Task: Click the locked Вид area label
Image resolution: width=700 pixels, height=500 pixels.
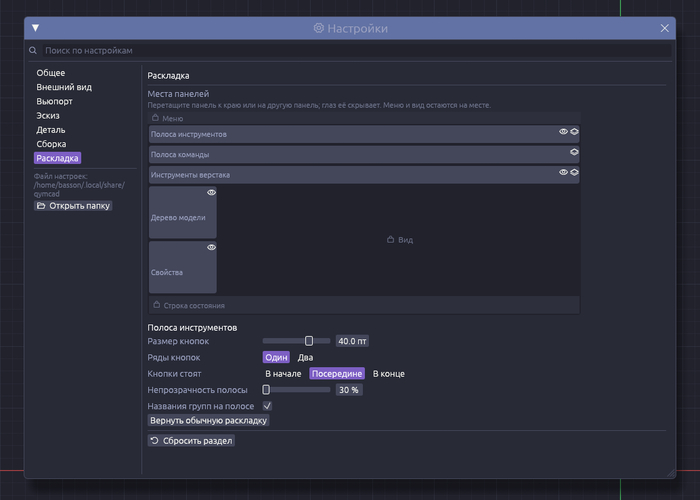Action: click(400, 240)
